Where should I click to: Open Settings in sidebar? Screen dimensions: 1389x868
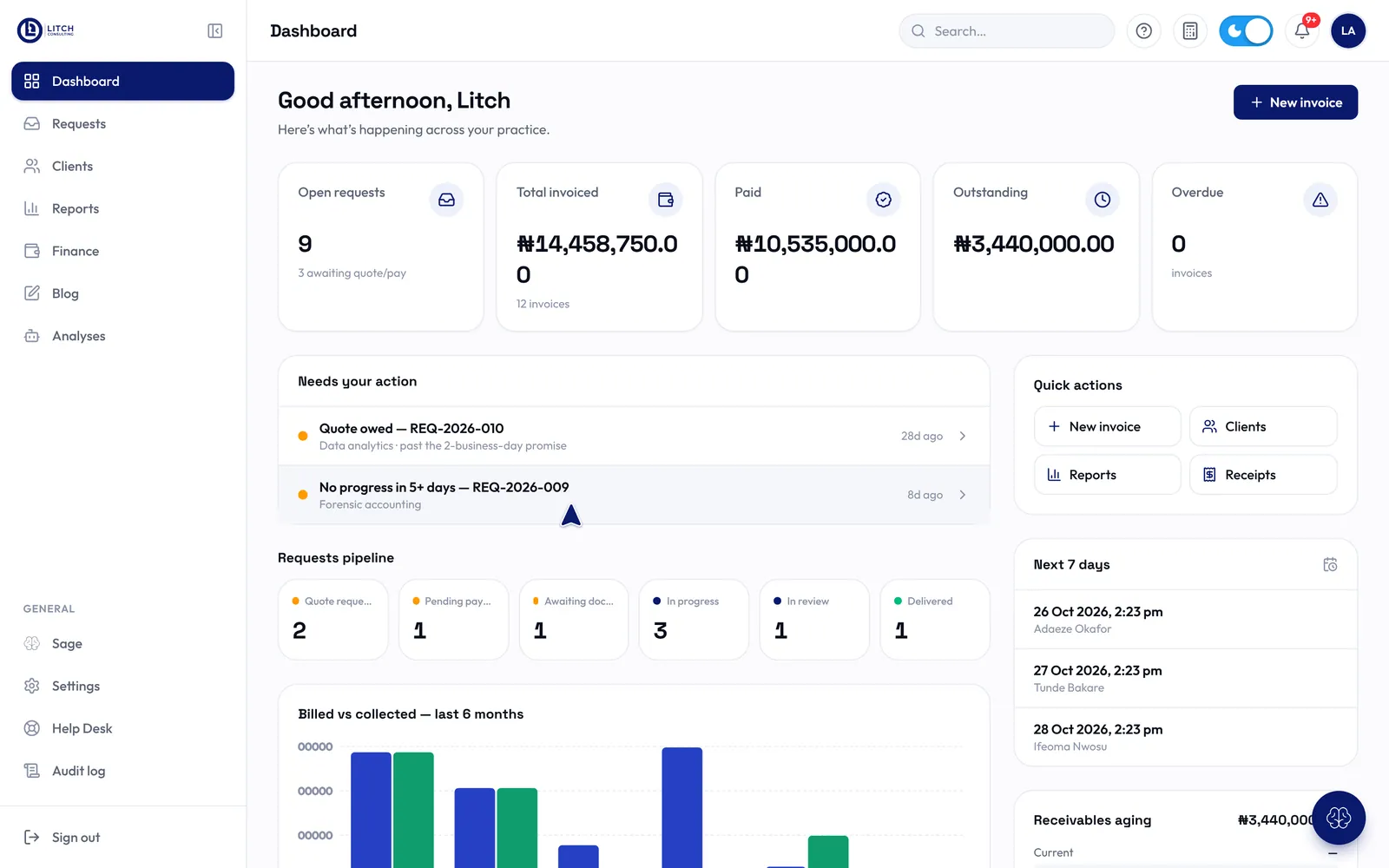[122, 686]
